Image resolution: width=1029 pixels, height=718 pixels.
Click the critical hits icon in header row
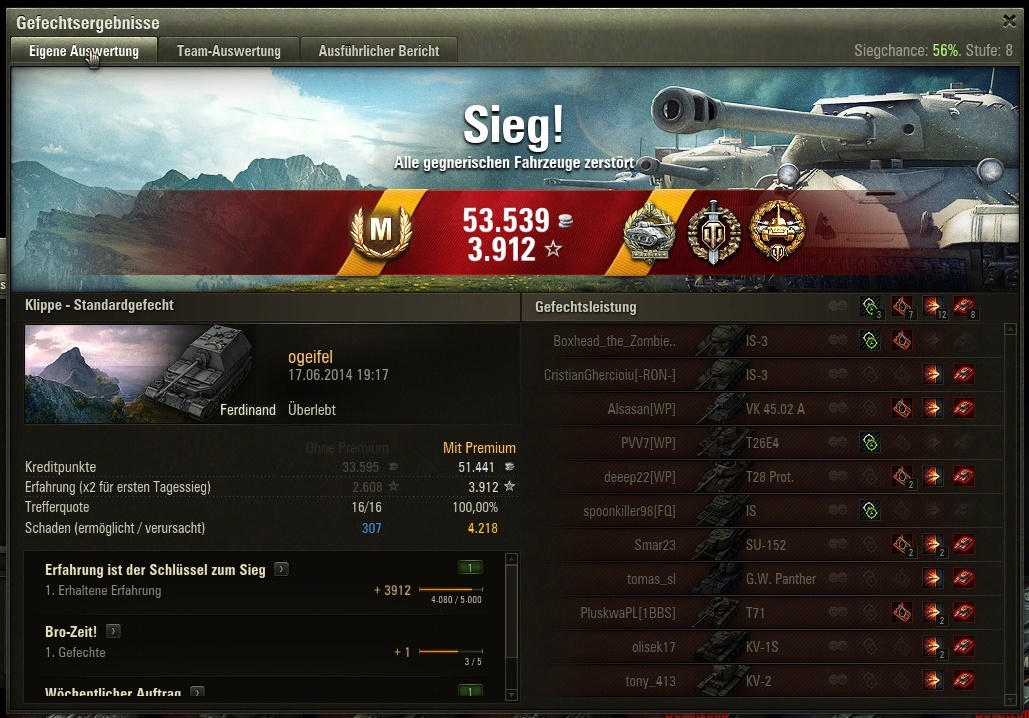point(902,306)
